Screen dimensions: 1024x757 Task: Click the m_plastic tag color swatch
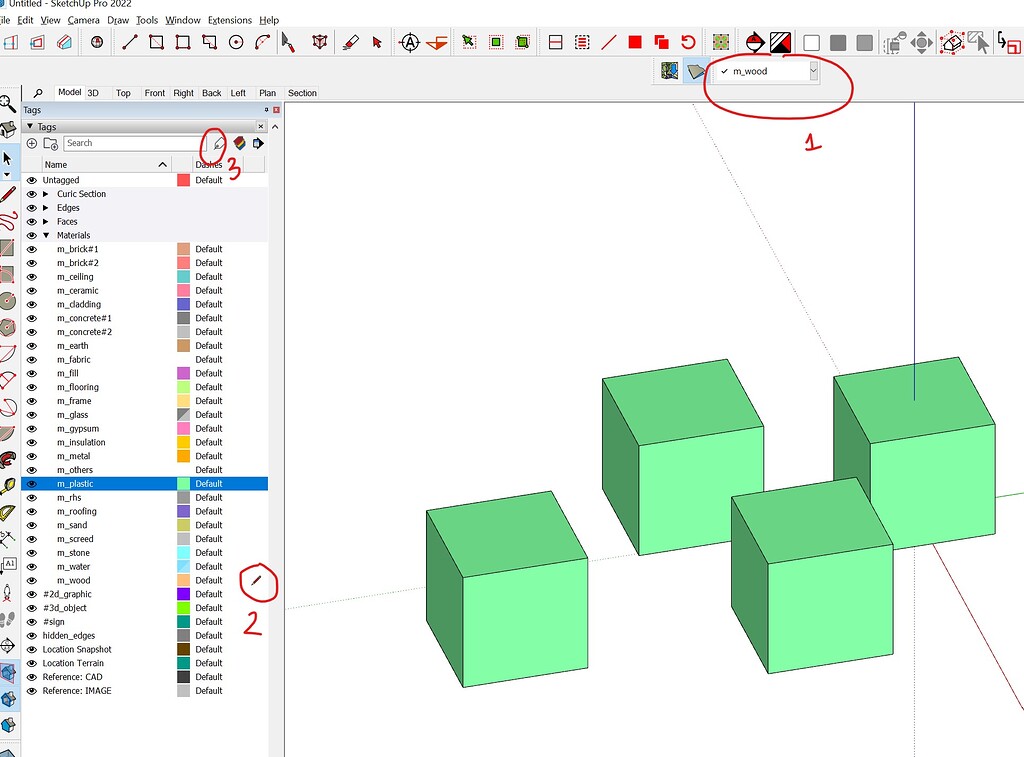point(187,483)
